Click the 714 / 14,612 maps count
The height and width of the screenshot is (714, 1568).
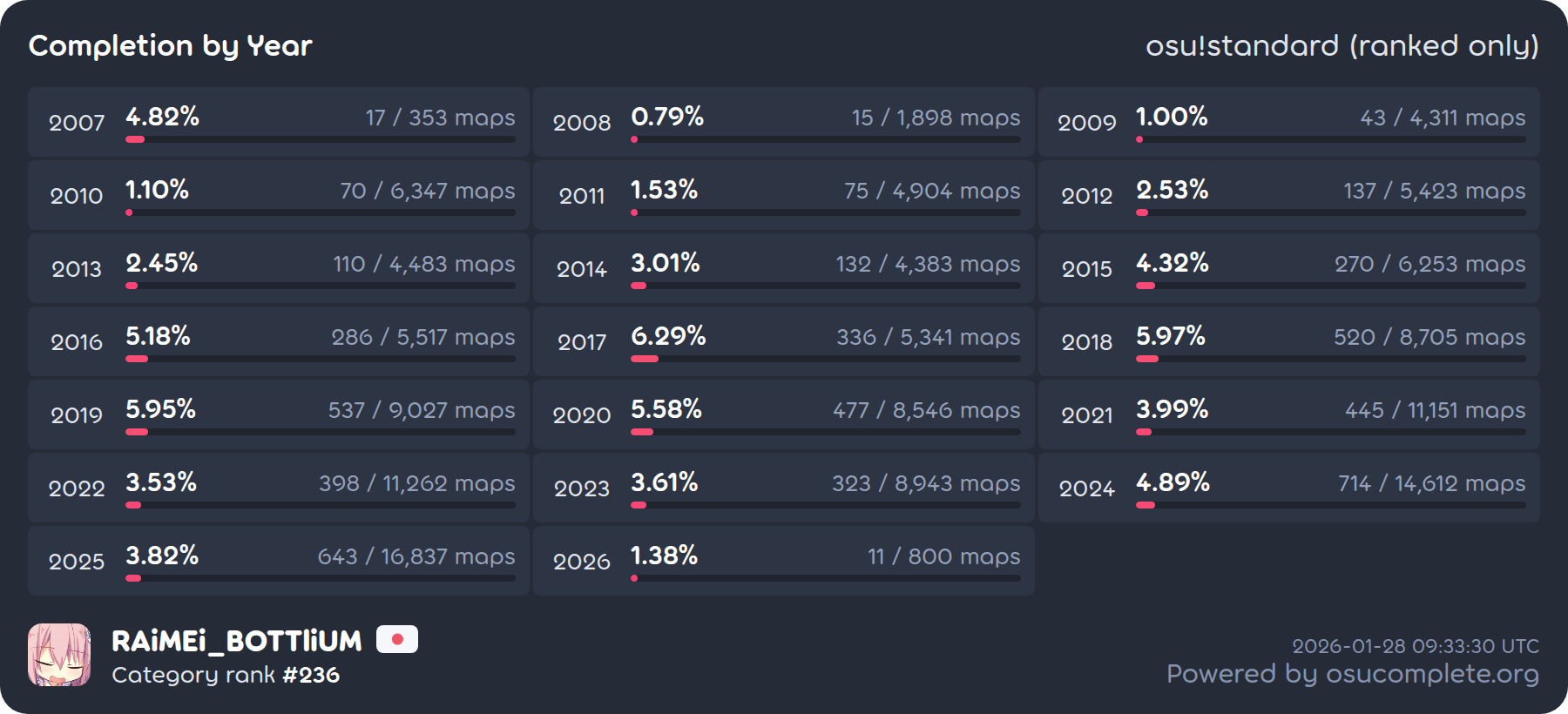tap(1431, 483)
